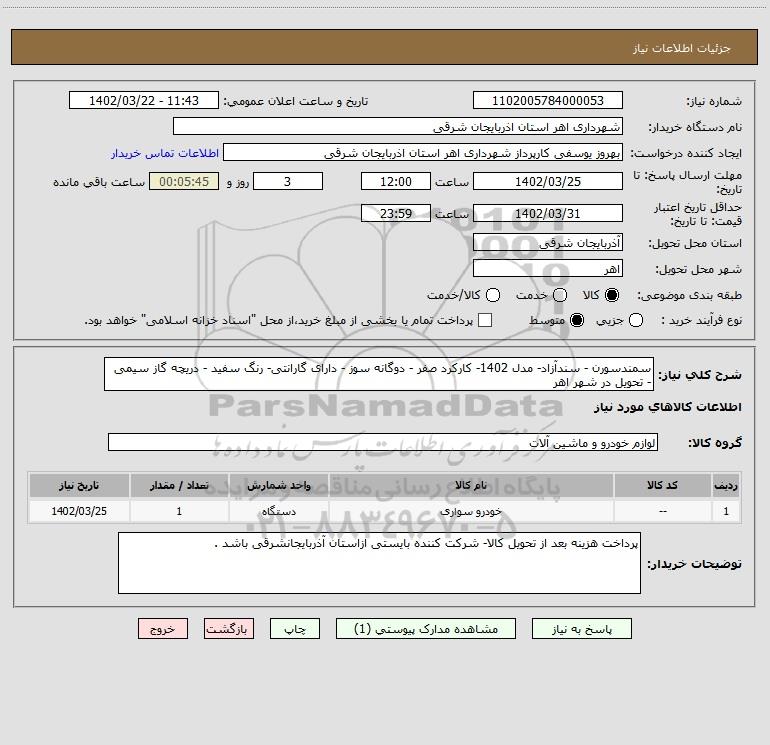Click the goods group field لوازم خودرو و ماشین آلات
Image resolution: width=770 pixels, height=745 pixels.
(x=383, y=442)
